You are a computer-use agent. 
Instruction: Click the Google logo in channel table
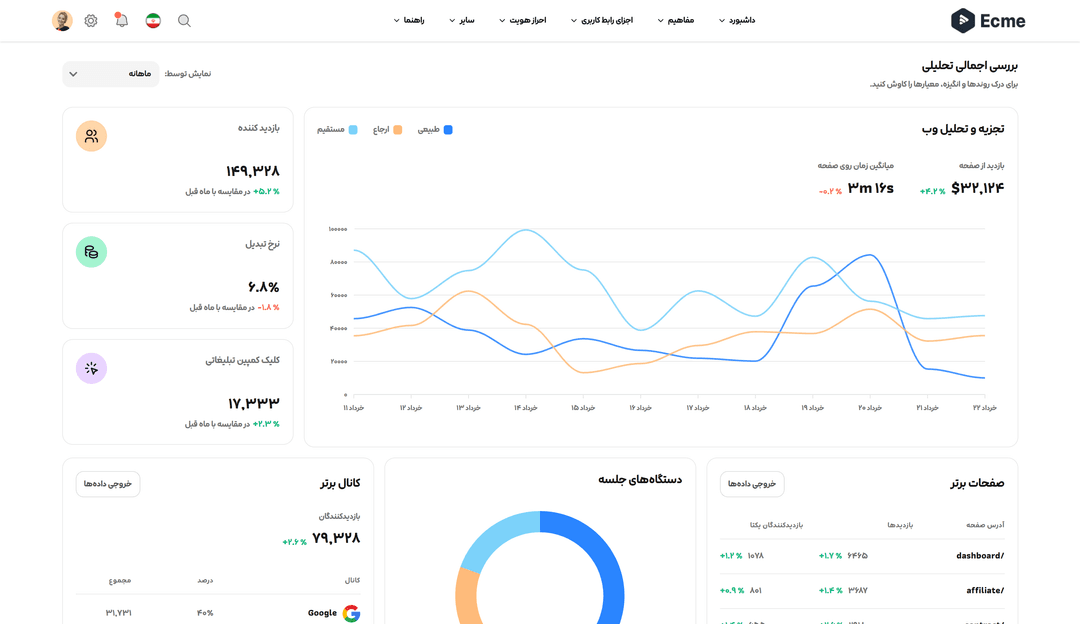(351, 613)
